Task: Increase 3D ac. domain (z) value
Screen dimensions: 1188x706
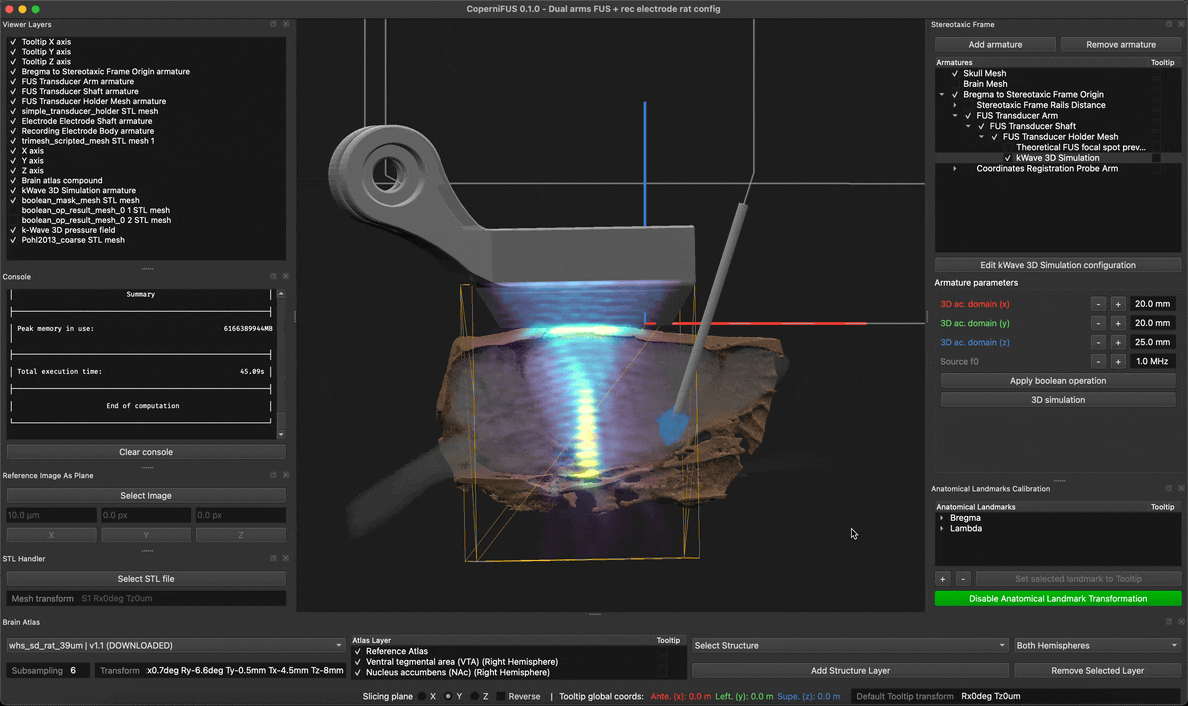Action: click(x=1118, y=342)
